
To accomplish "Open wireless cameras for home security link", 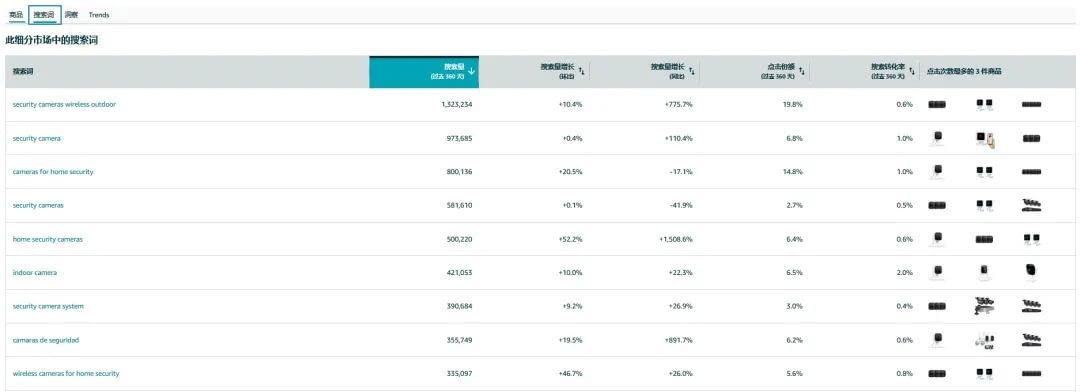I will [66, 373].
